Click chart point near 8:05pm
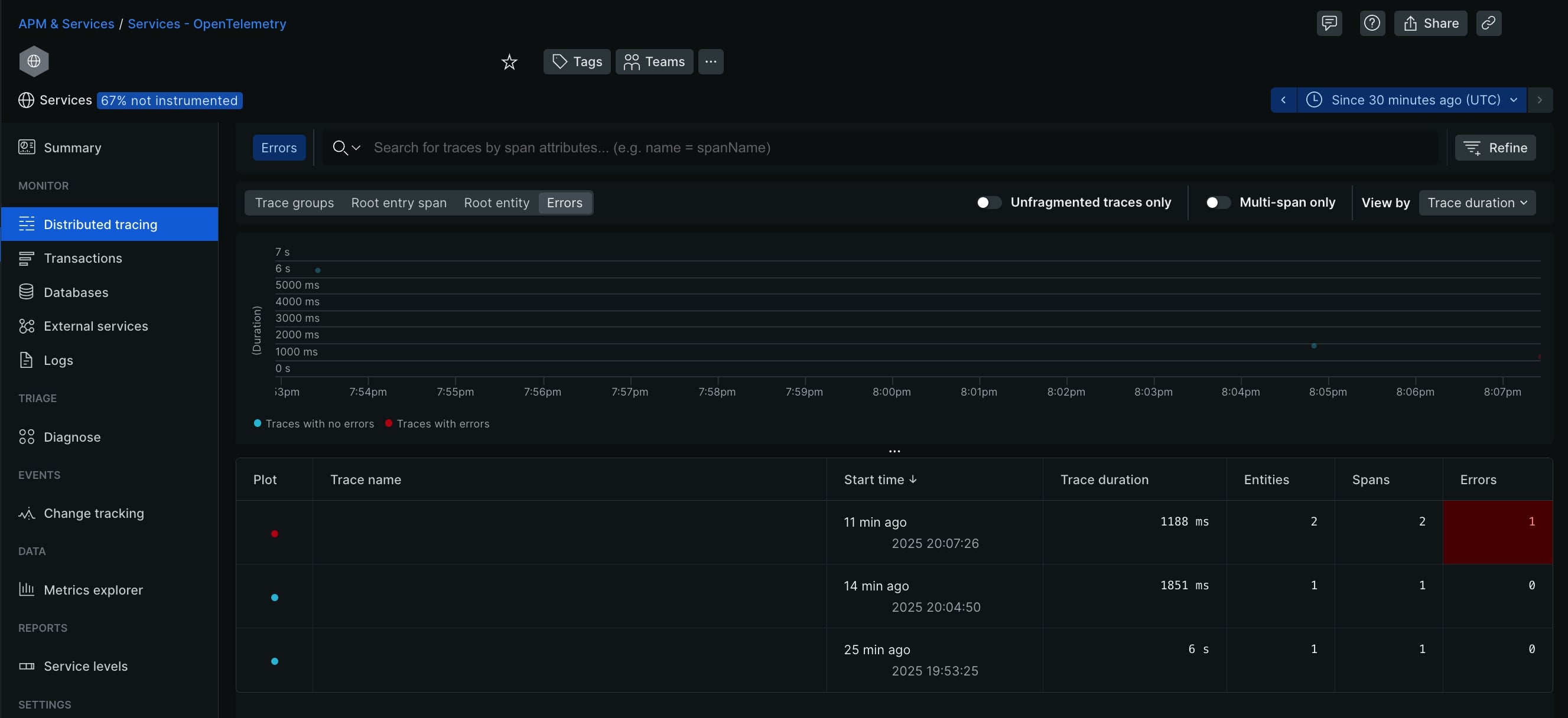 tap(1313, 345)
